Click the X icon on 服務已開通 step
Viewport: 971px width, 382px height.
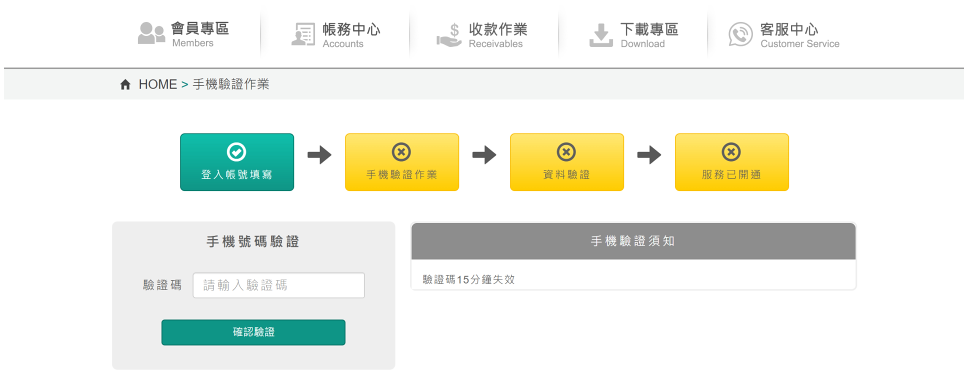(x=731, y=152)
